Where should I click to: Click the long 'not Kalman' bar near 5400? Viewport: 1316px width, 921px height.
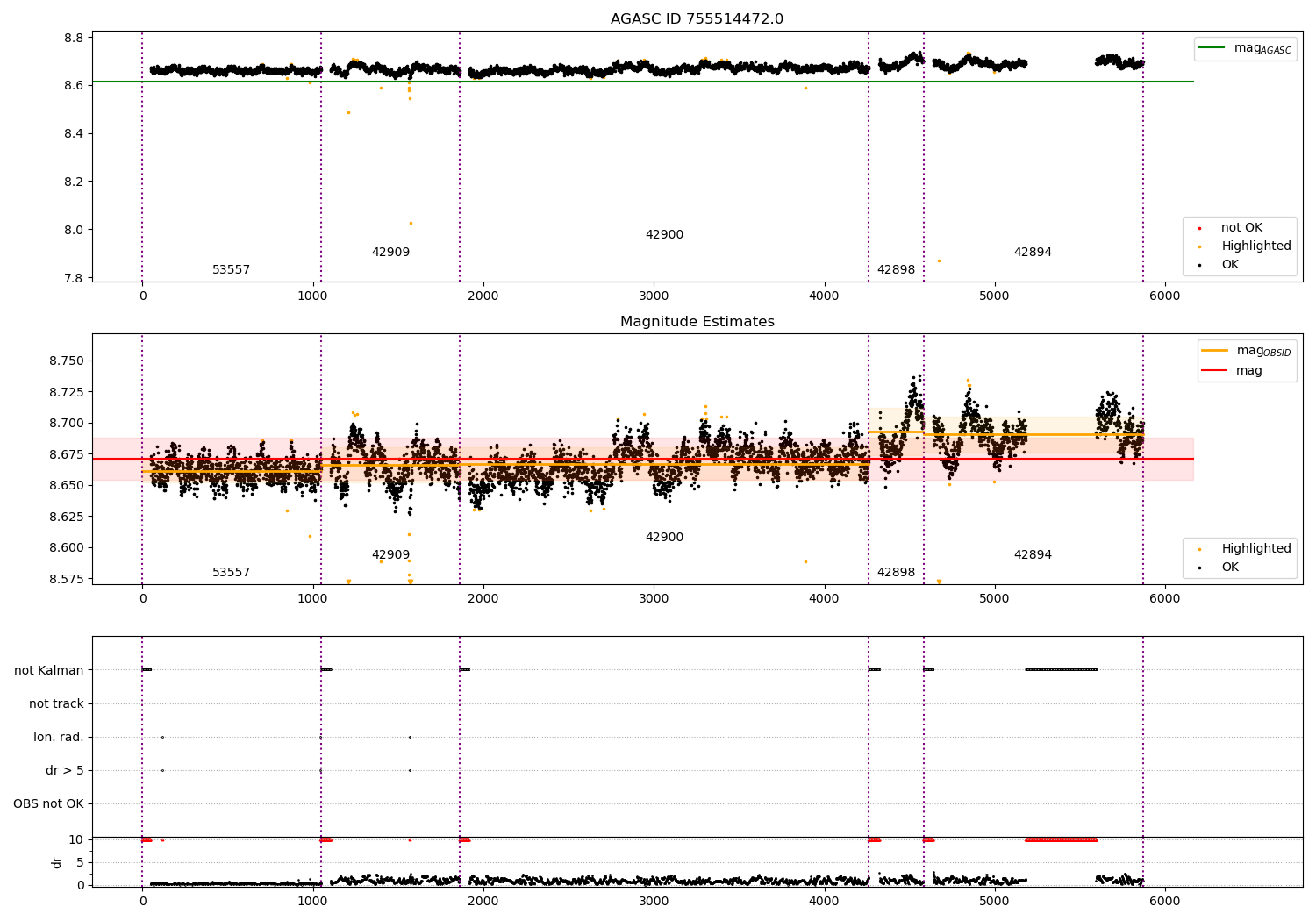pyautogui.click(x=1062, y=670)
